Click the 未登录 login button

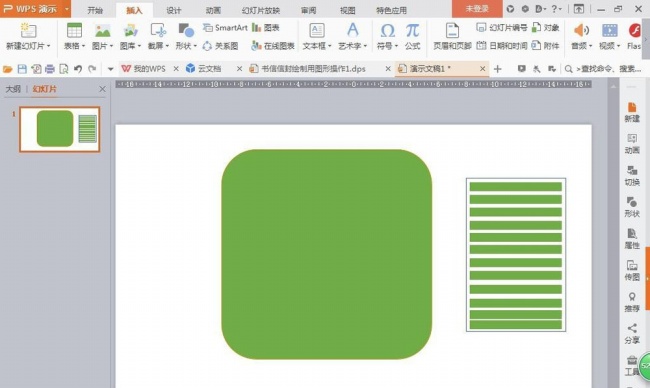pyautogui.click(x=477, y=9)
